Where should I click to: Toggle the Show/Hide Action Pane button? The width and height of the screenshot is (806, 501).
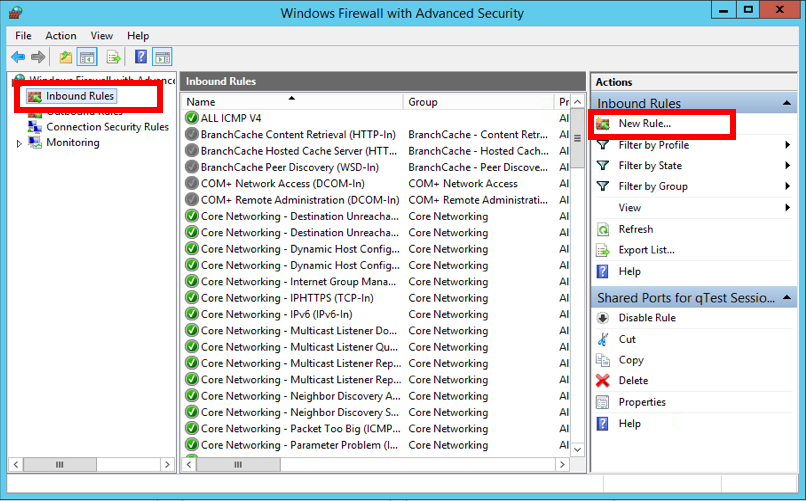tap(163, 57)
